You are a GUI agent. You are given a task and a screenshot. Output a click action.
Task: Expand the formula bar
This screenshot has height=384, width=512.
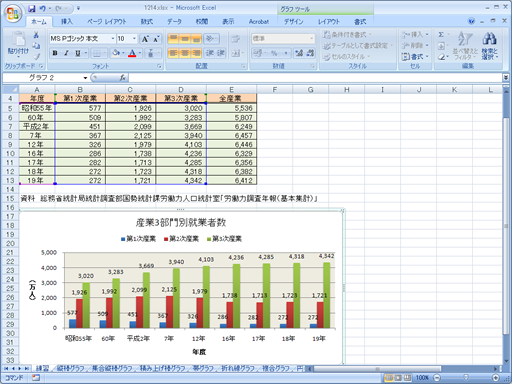coord(506,78)
